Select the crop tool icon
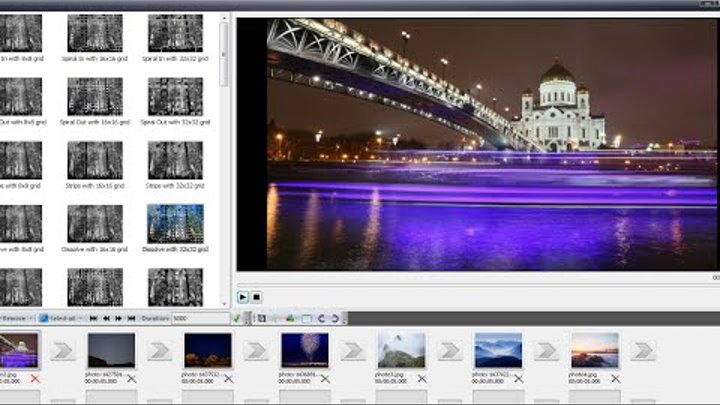 (262, 318)
